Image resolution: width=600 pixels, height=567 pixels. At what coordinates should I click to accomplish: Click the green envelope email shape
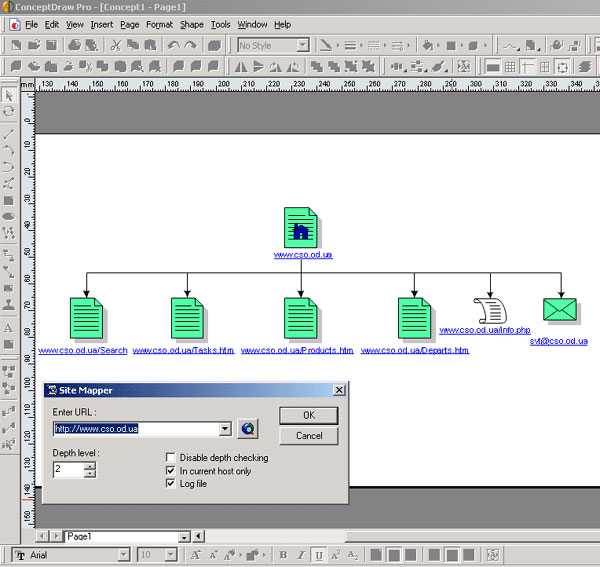point(560,310)
